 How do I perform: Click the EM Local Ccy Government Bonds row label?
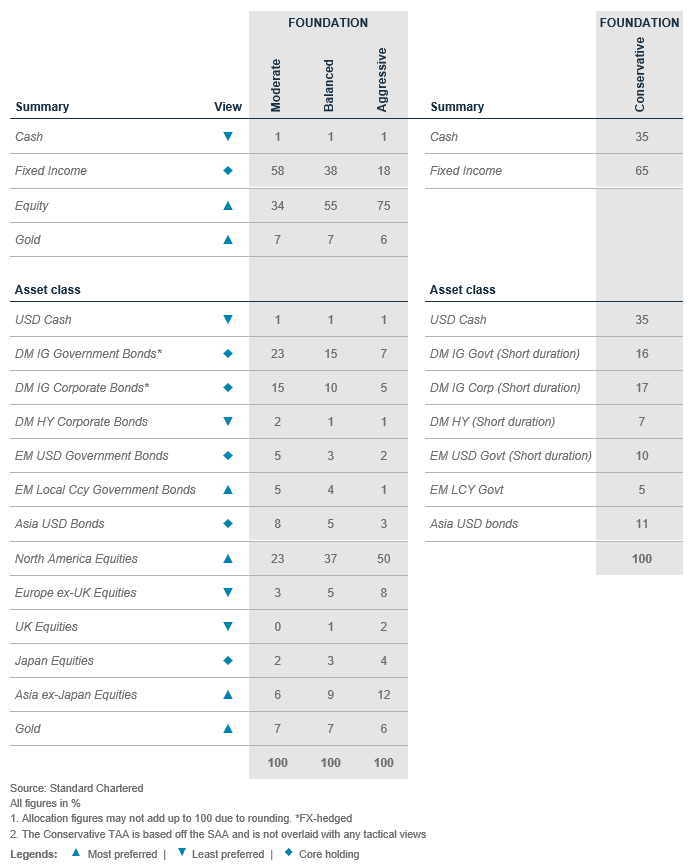pos(105,490)
